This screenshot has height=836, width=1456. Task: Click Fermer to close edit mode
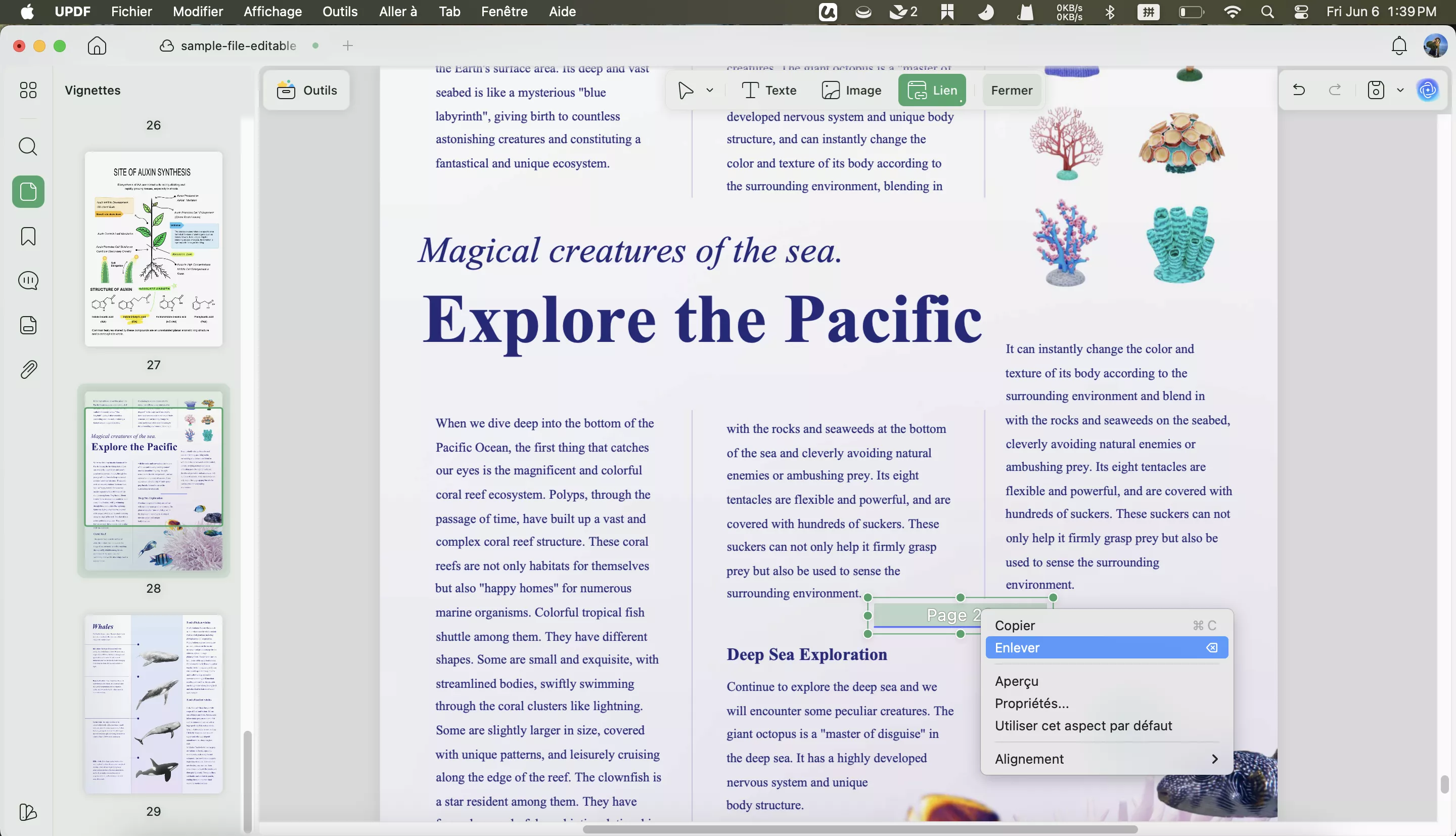1012,90
